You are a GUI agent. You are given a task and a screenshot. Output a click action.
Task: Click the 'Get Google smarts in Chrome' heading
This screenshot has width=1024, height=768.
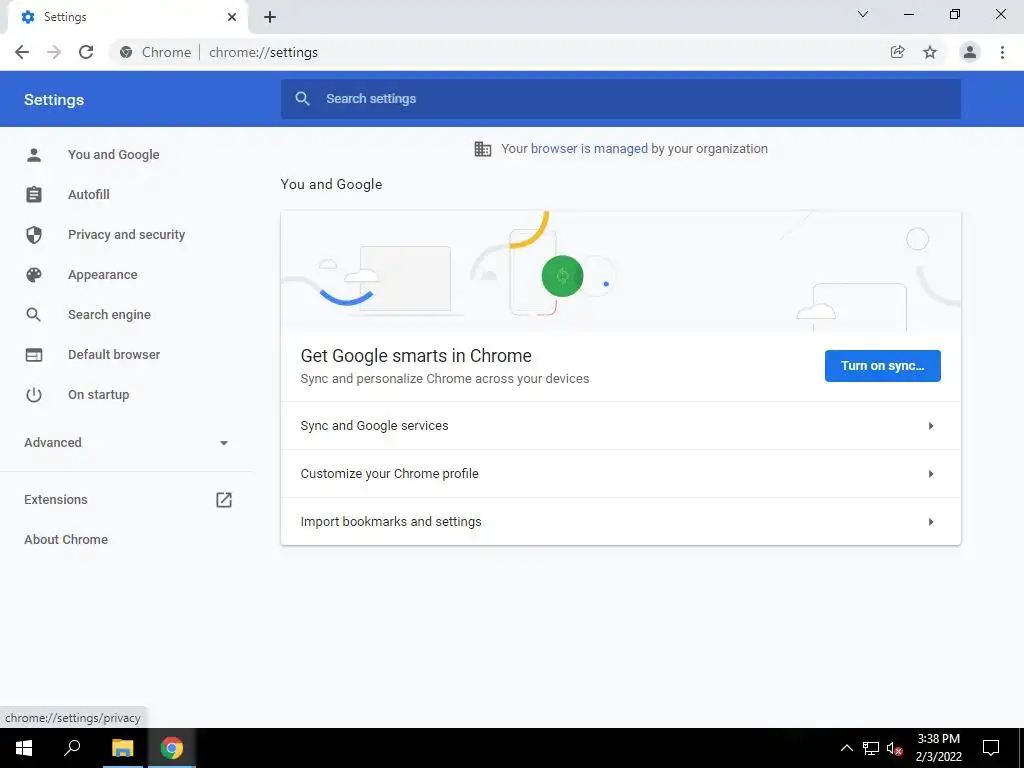pos(416,356)
